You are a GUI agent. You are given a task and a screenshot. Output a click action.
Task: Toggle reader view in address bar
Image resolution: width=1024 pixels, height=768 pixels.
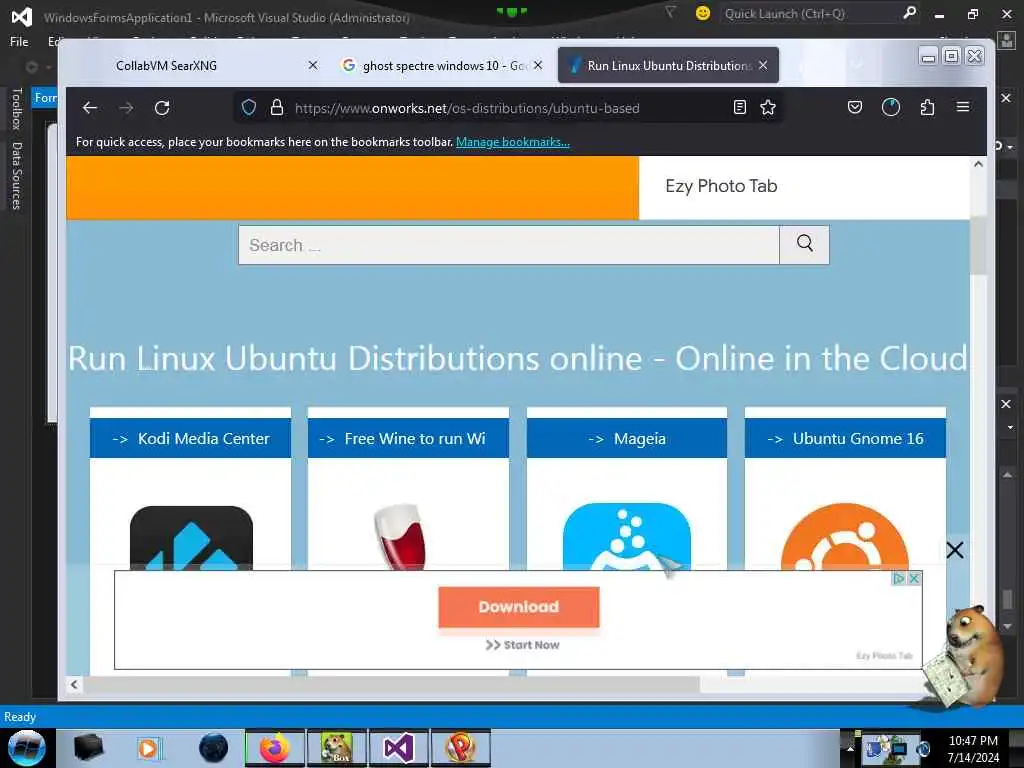pos(739,107)
